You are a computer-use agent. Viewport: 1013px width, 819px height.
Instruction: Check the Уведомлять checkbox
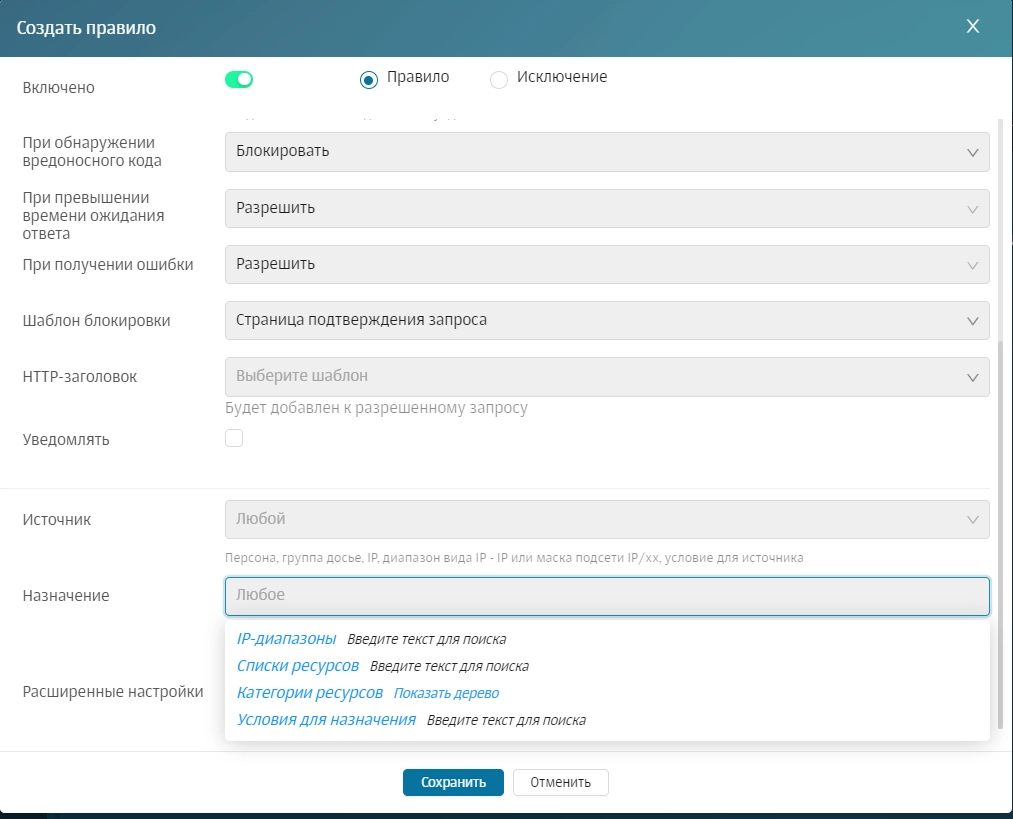(234, 438)
